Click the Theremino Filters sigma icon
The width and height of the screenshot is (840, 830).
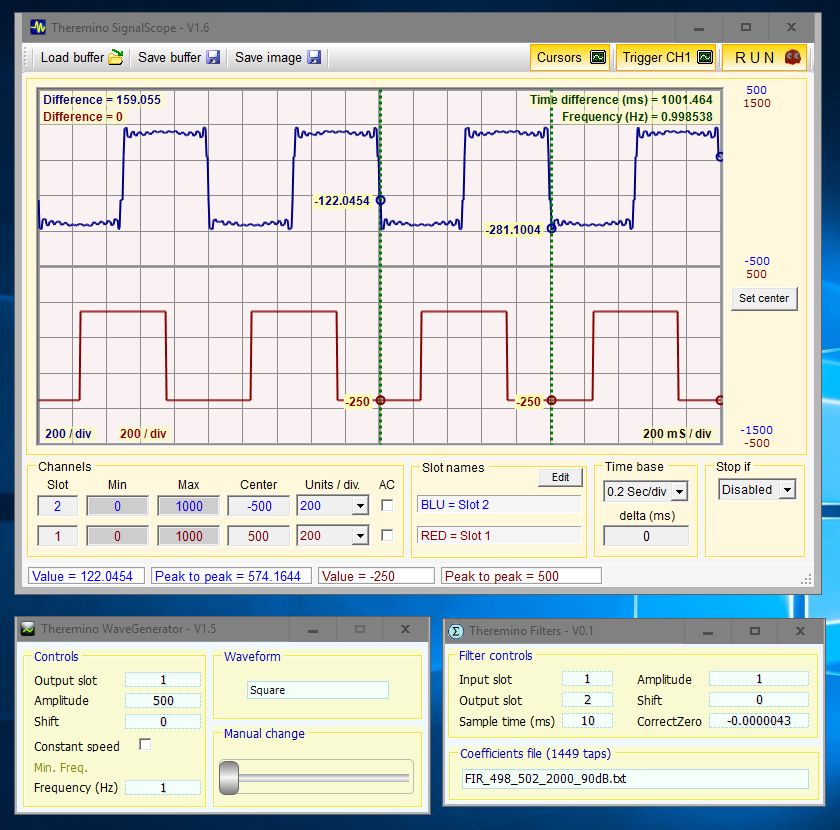456,631
